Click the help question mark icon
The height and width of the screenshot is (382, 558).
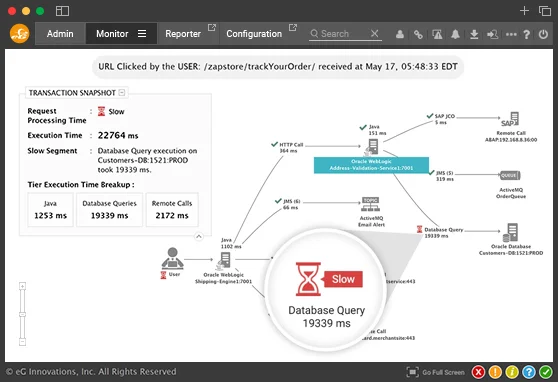coord(526,34)
